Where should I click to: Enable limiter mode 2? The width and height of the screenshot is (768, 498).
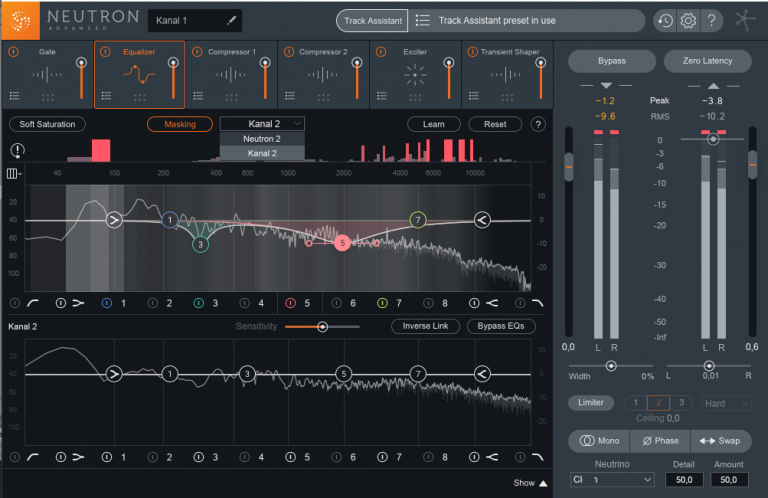coord(659,402)
